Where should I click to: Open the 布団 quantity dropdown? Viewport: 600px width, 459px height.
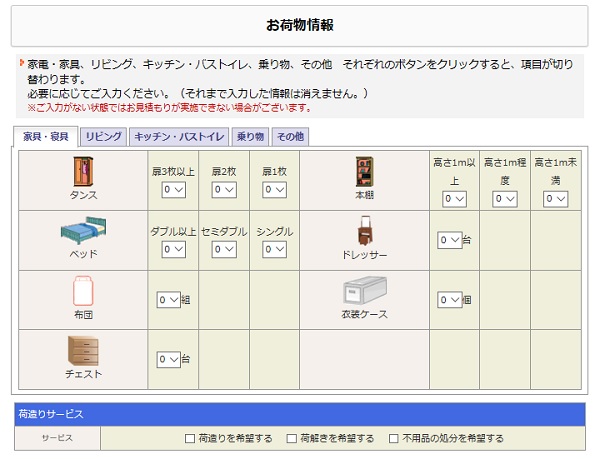167,300
